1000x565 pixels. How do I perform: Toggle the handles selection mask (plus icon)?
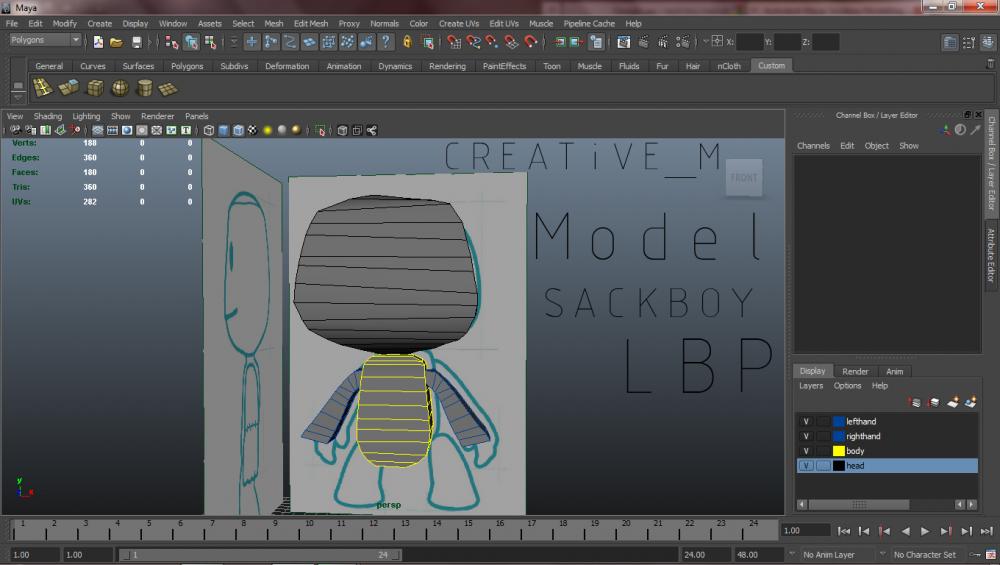252,42
